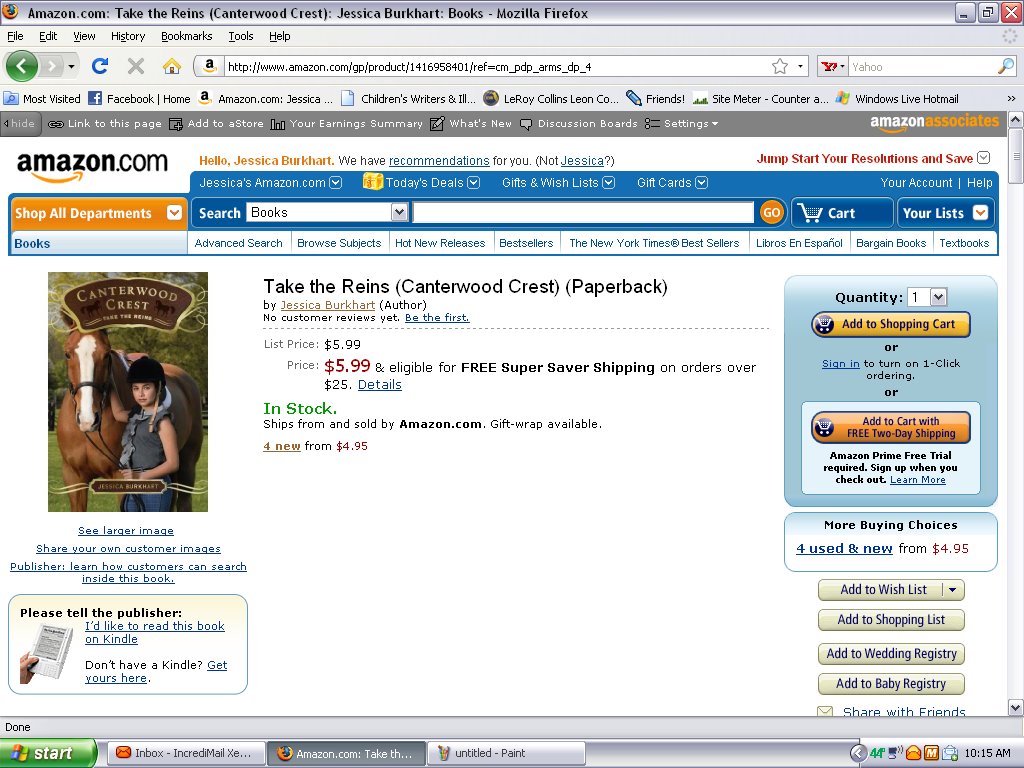Viewport: 1024px width, 768px height.
Task: Bookmark page with the star icon
Action: [780, 66]
